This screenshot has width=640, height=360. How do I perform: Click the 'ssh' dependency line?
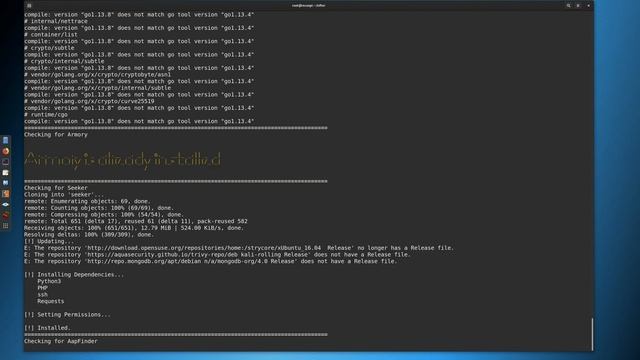click(42, 295)
